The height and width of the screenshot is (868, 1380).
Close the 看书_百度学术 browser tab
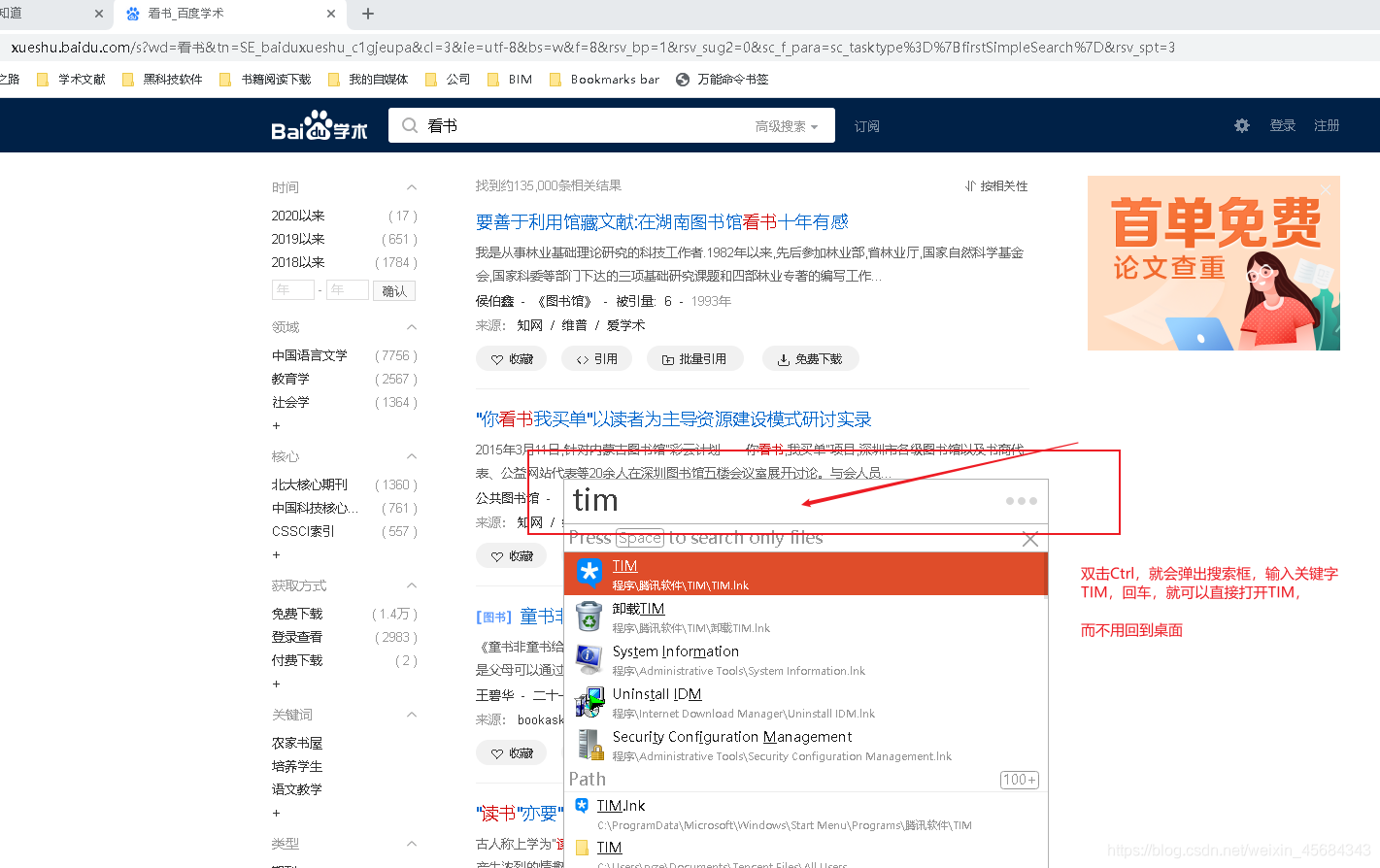click(x=331, y=14)
